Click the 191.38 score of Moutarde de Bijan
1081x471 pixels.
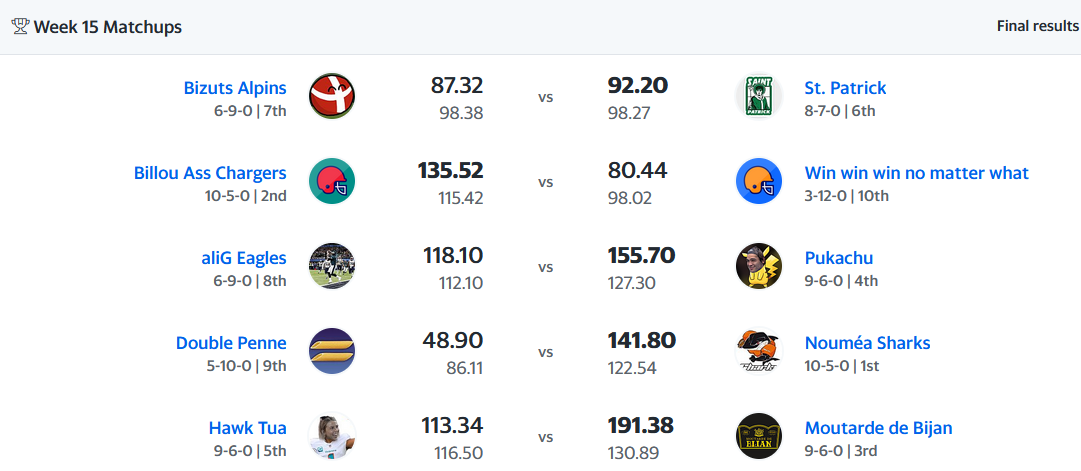pos(640,425)
